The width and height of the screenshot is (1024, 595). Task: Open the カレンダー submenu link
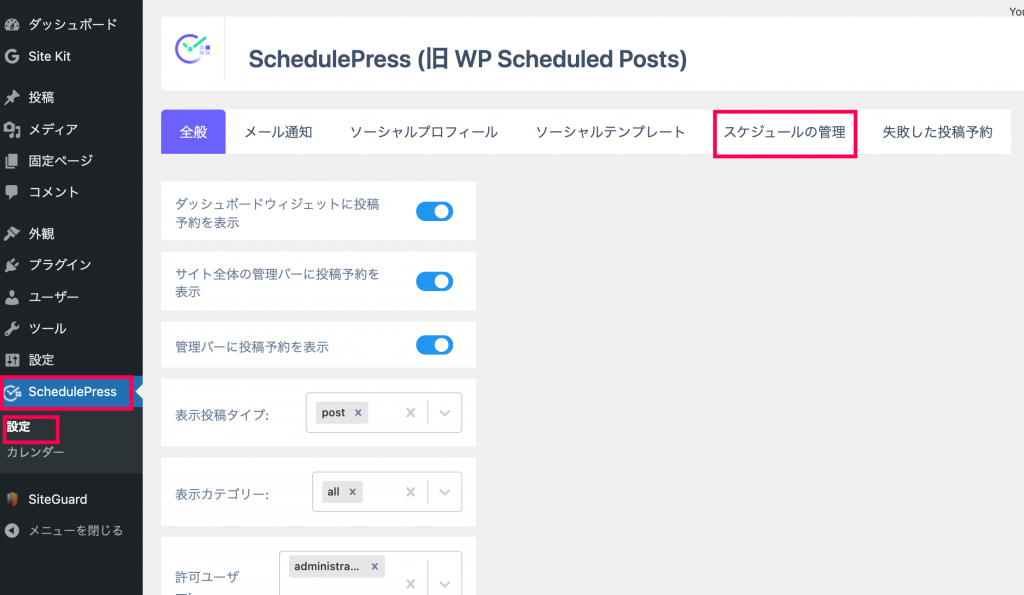click(x=35, y=452)
